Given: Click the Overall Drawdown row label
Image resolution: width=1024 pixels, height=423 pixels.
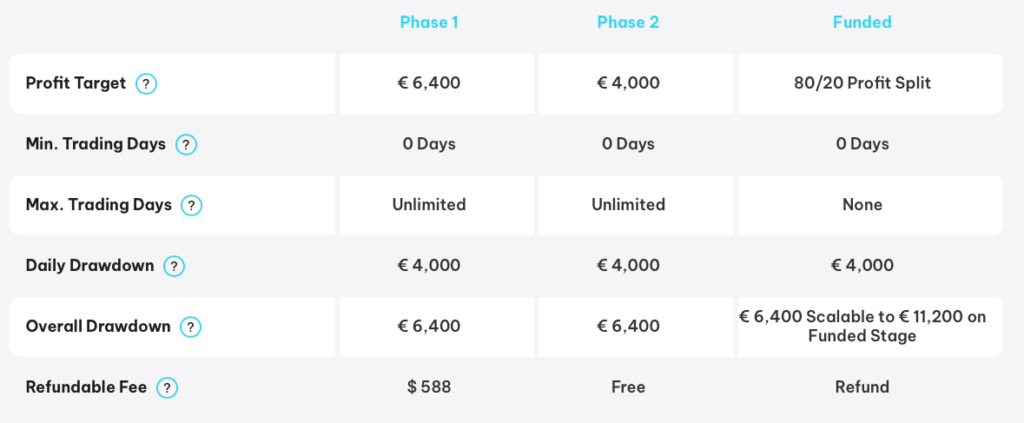Looking at the screenshot, I should coord(98,326).
